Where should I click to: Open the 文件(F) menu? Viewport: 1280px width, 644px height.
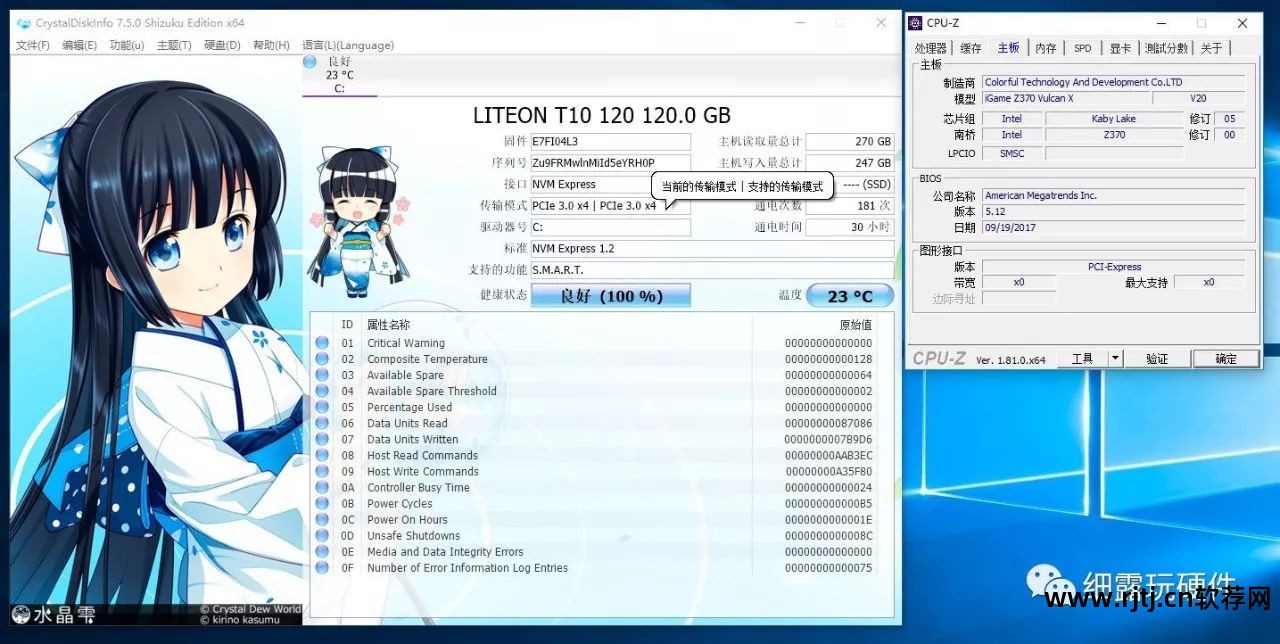[x=33, y=45]
